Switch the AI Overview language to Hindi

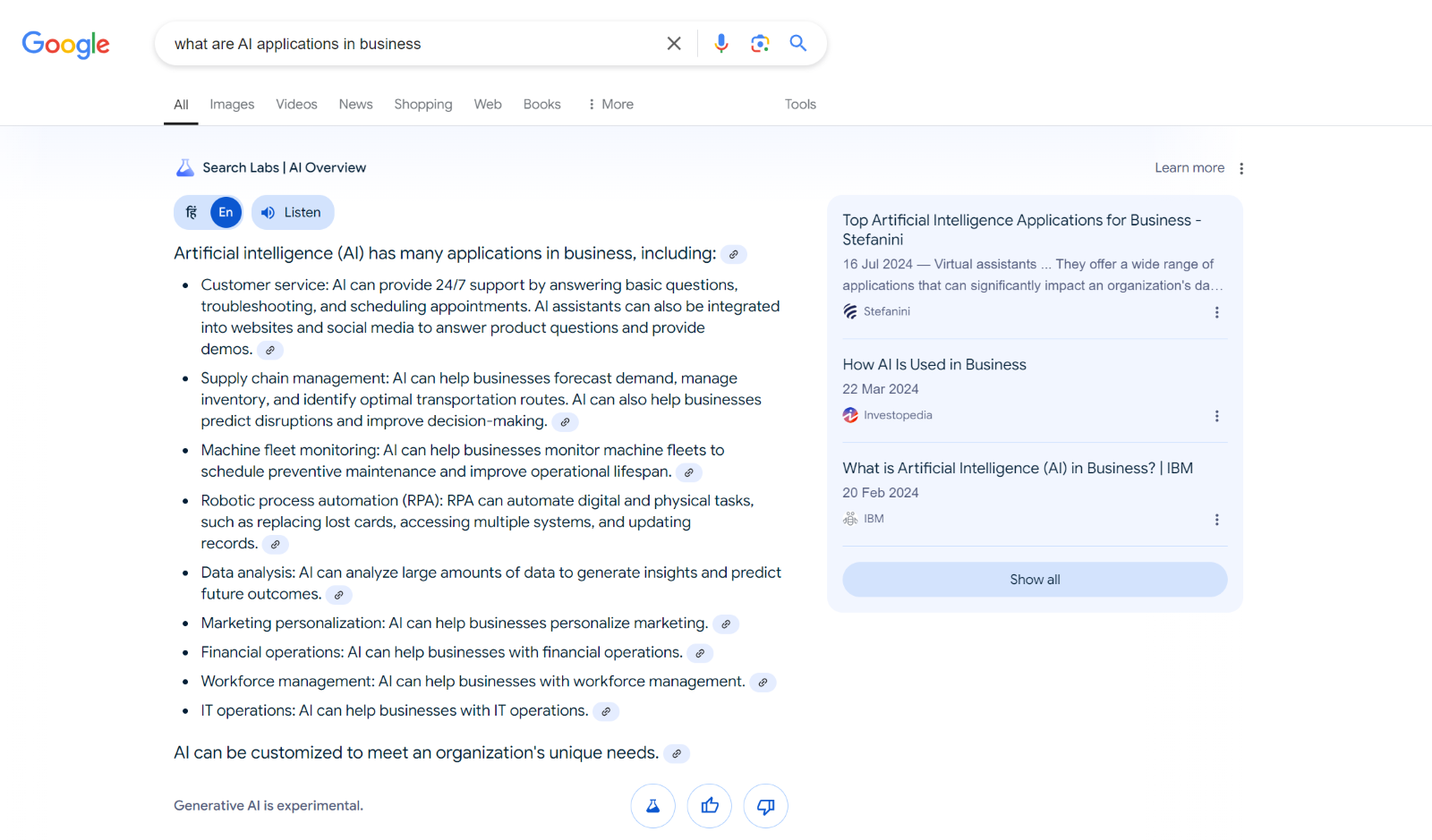(190, 212)
